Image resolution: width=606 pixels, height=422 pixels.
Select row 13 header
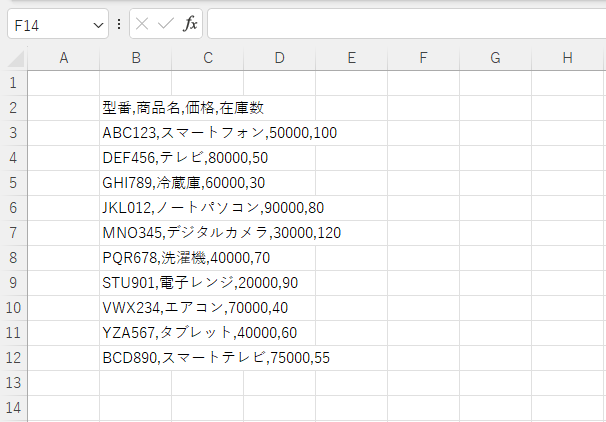14,383
